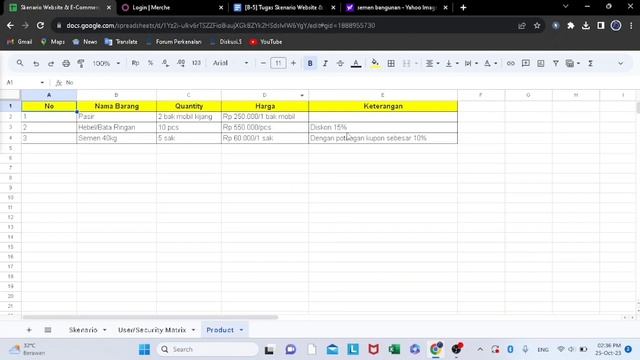Open filter views dropdown
Image resolution: width=640 pixels, height=360 pixels.
click(573, 63)
